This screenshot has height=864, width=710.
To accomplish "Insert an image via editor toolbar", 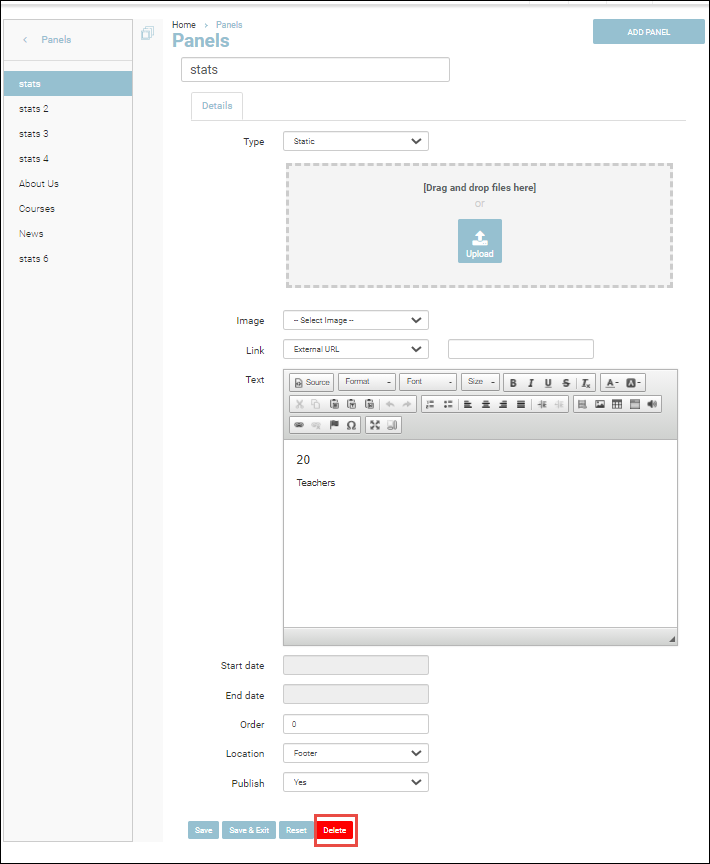I will coord(600,404).
